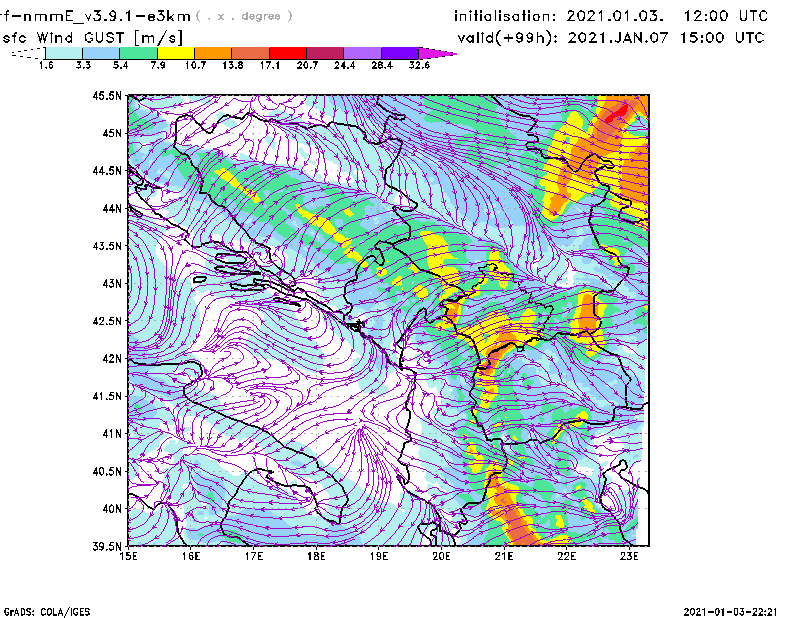This screenshot has width=800, height=618.
Task: Click the "GrADS: COLA/IGES" footer text
Action: click(46, 612)
